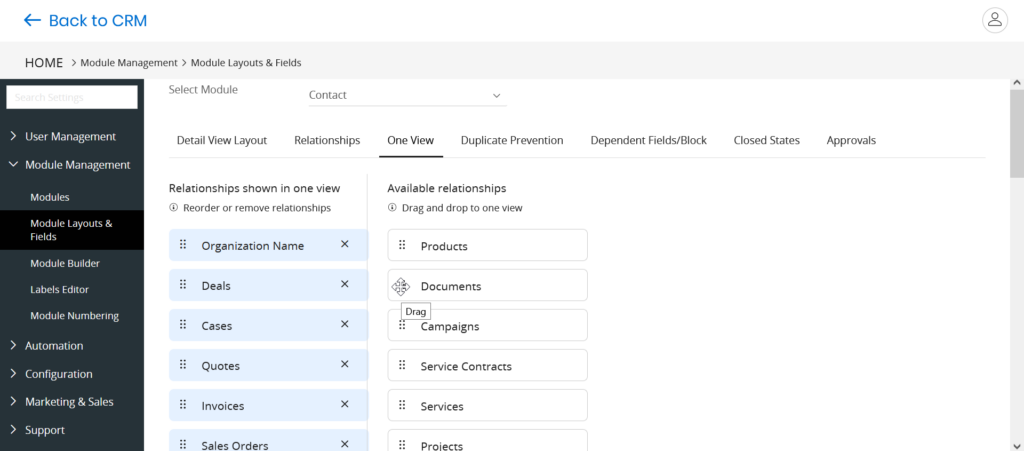
Task: Open Module Builder in sidebar
Action: click(65, 263)
